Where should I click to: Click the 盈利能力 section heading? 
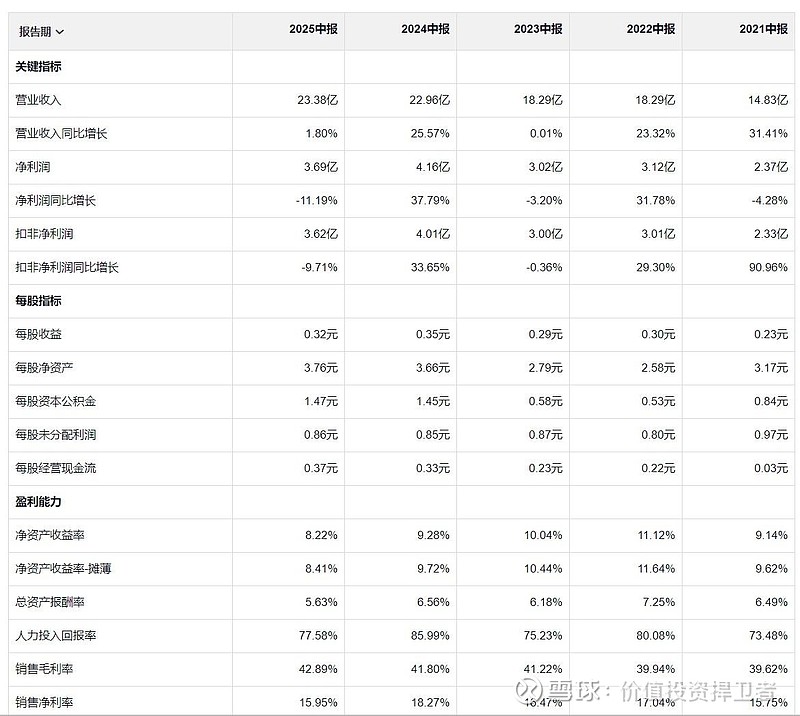(39, 501)
